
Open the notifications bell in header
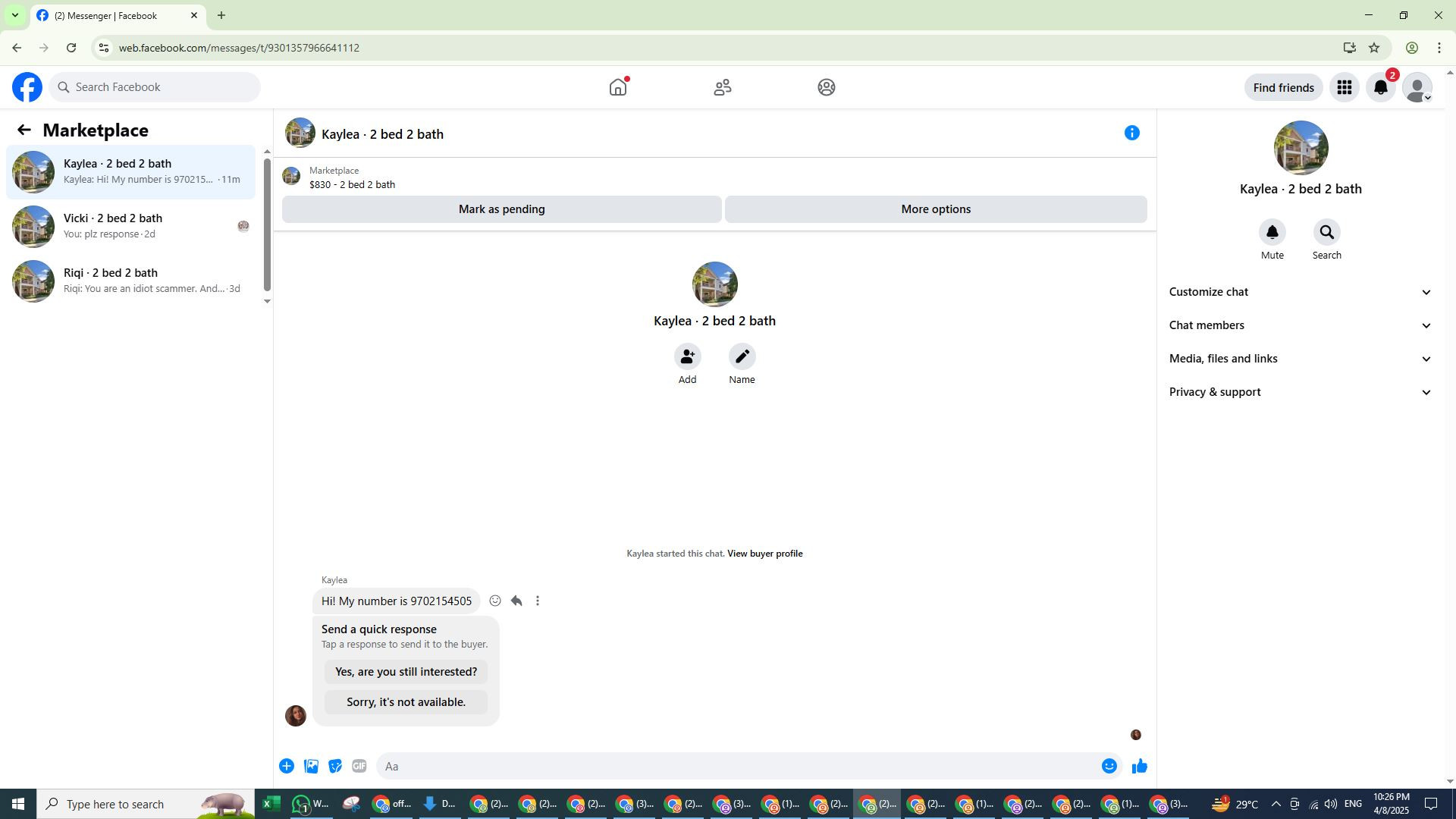click(1380, 88)
